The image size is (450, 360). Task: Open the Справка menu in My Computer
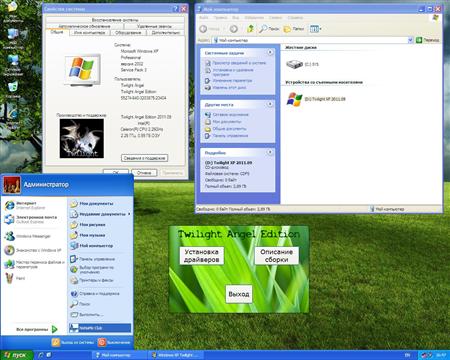coord(295,18)
